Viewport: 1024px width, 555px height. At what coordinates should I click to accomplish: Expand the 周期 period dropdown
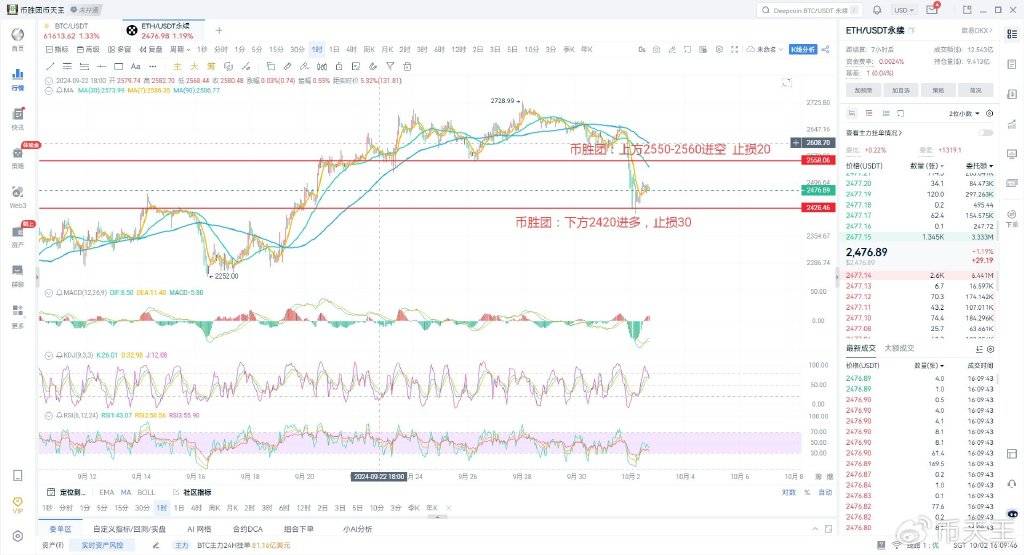[x=179, y=48]
